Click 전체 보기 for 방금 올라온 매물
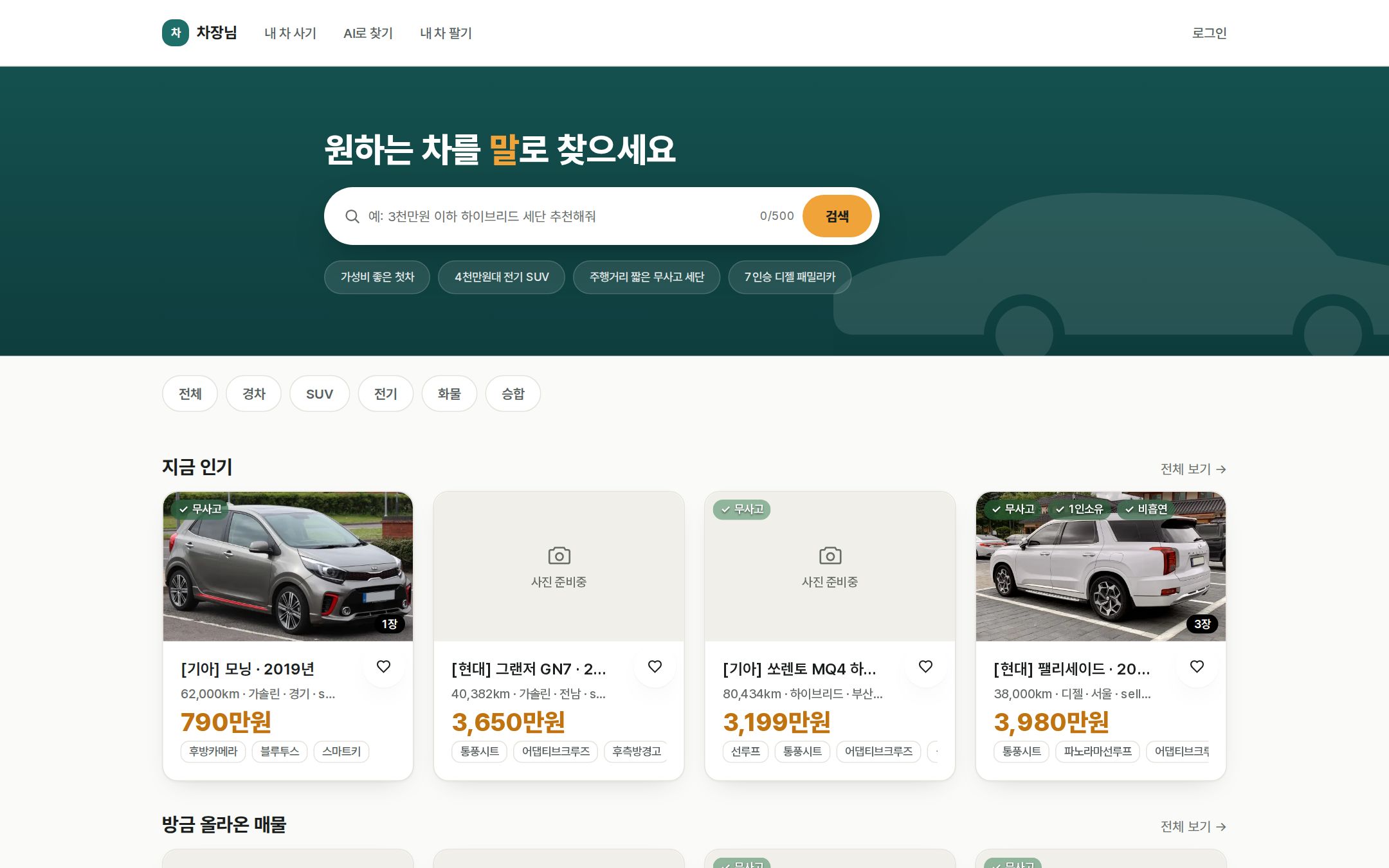 (x=1194, y=827)
